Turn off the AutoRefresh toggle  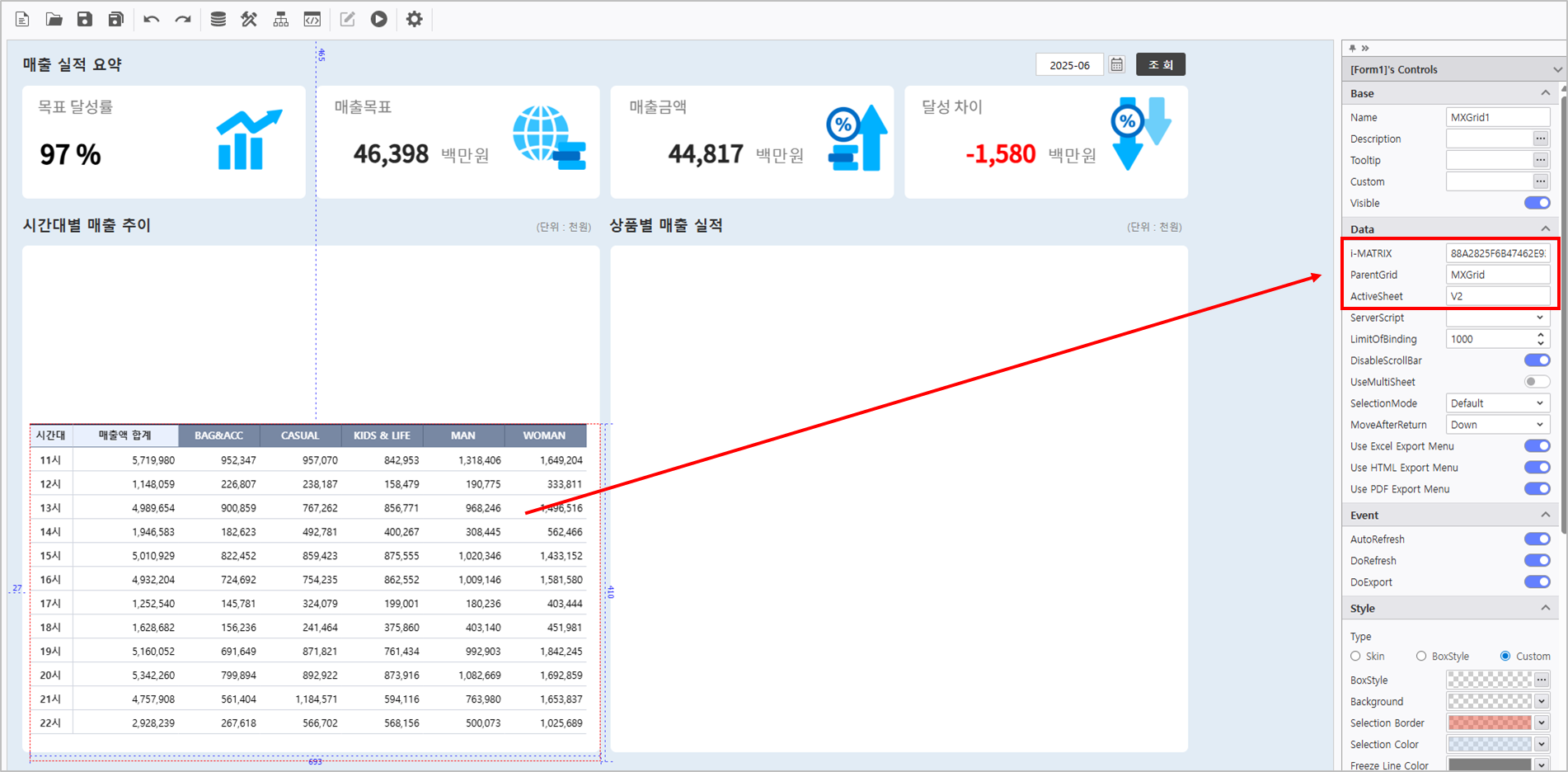1537,539
